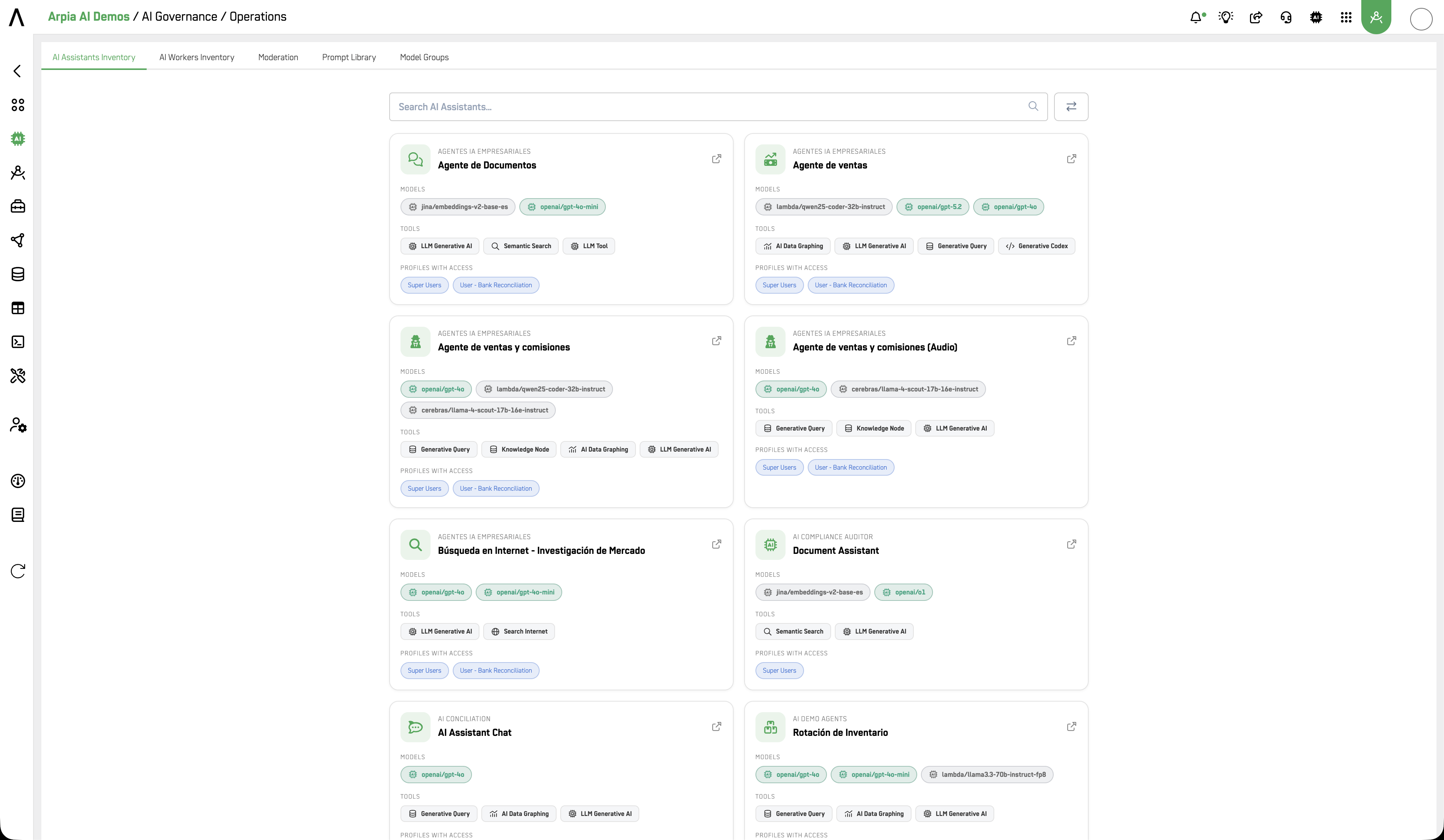
Task: Open the toolbox briefcase sidebar icon
Action: [x=18, y=206]
